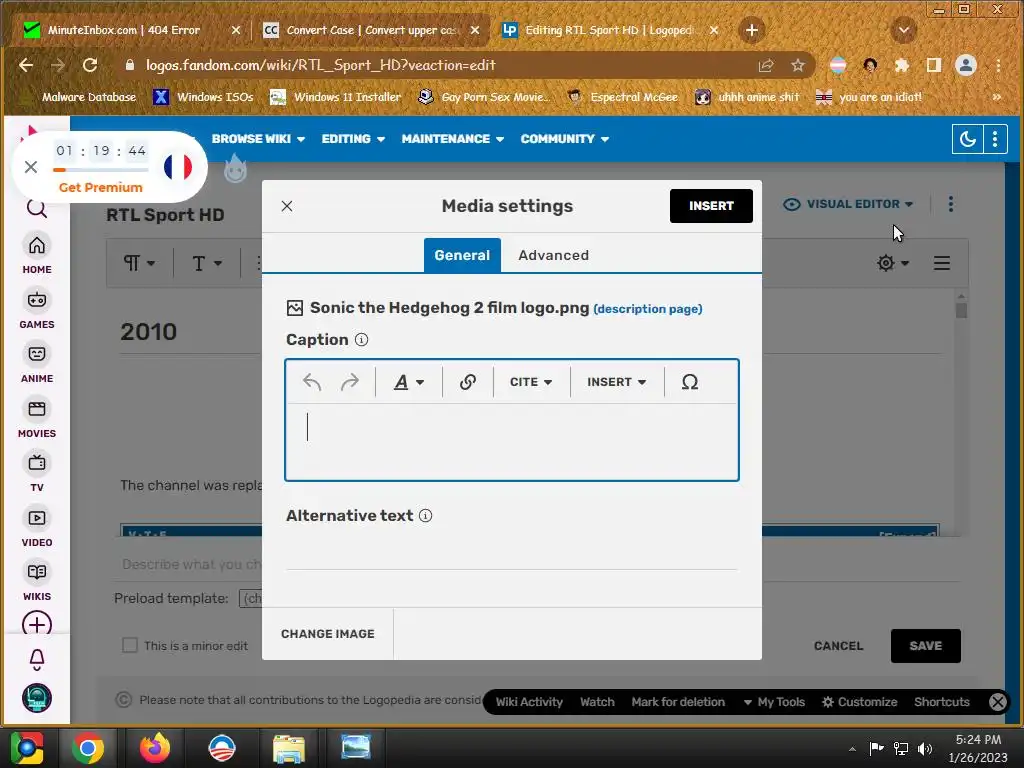The image size is (1024, 768).
Task: Close the VPN timer widget
Action: tap(31, 167)
